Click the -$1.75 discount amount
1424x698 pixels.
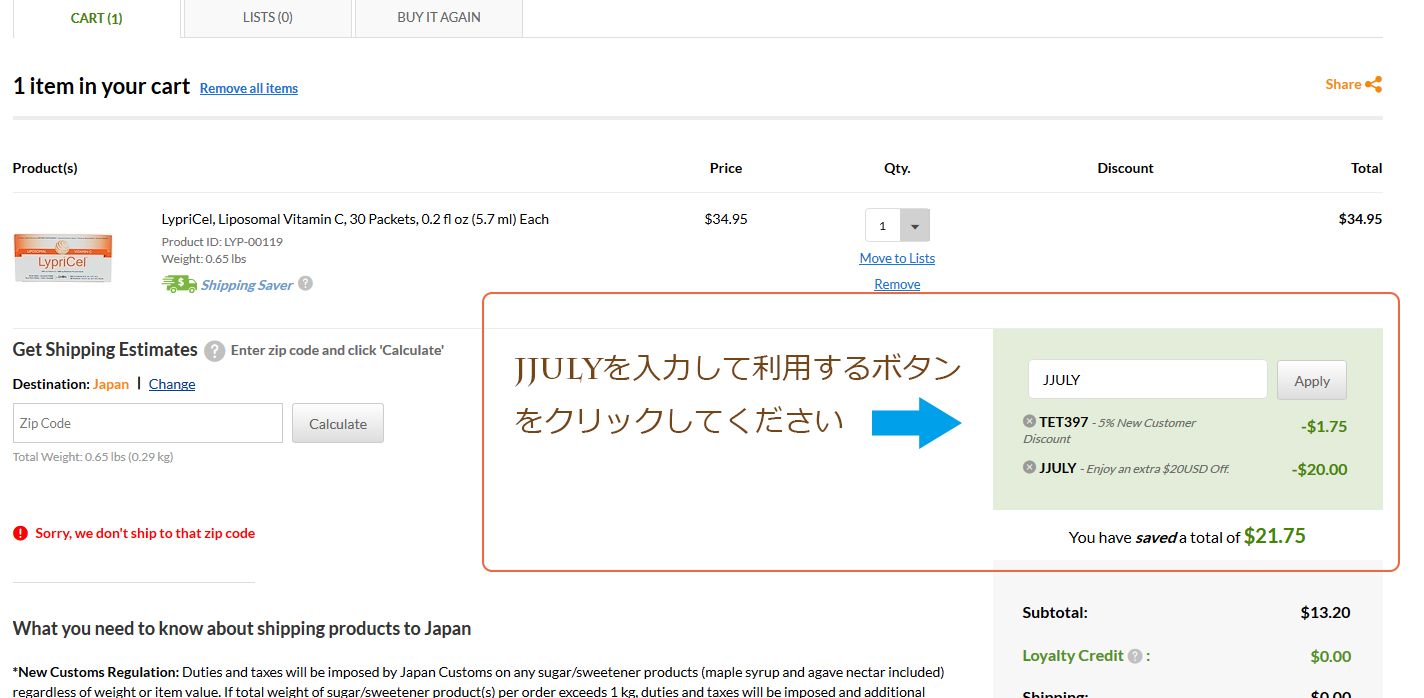(1324, 426)
